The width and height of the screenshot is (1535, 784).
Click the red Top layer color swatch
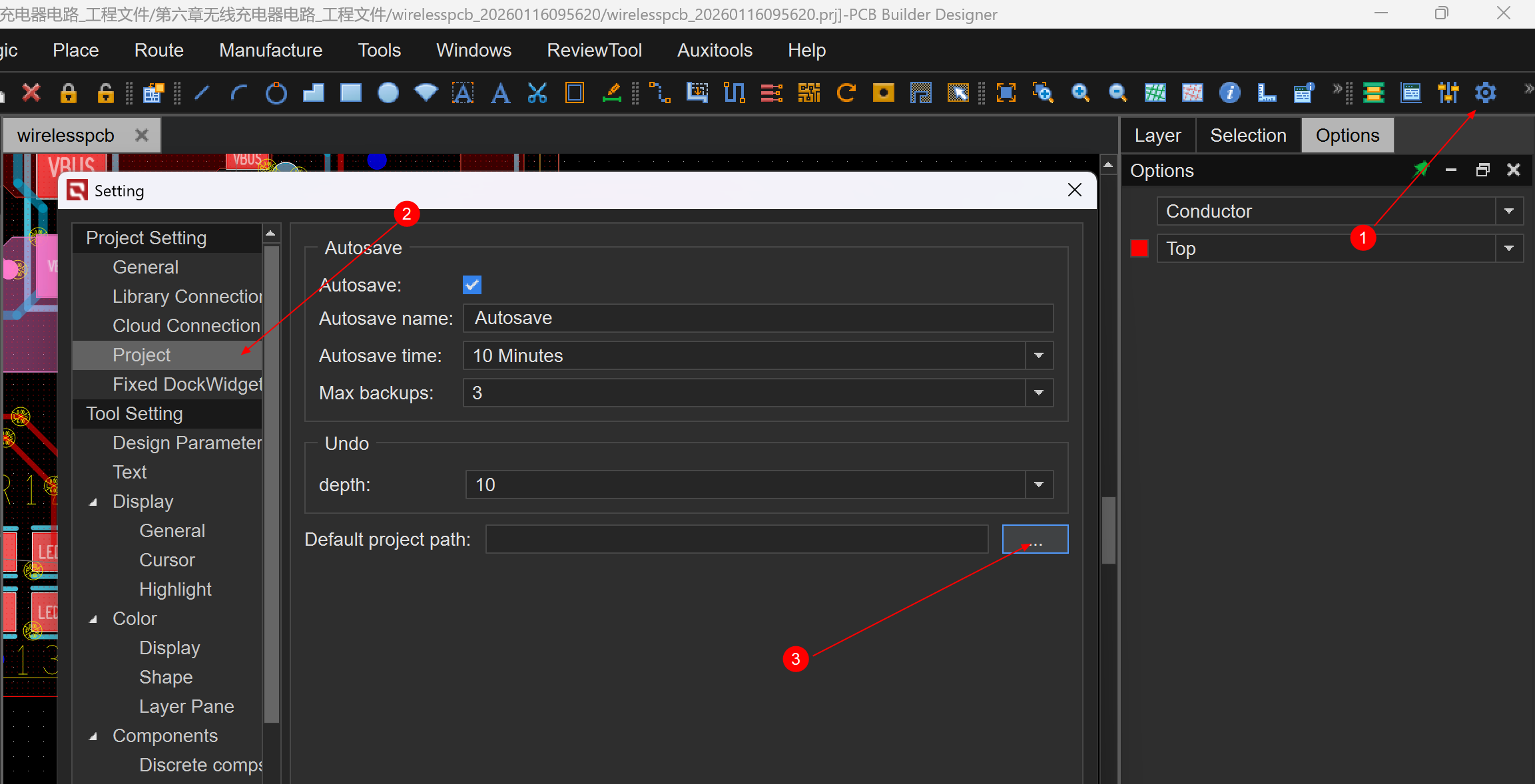(x=1139, y=248)
